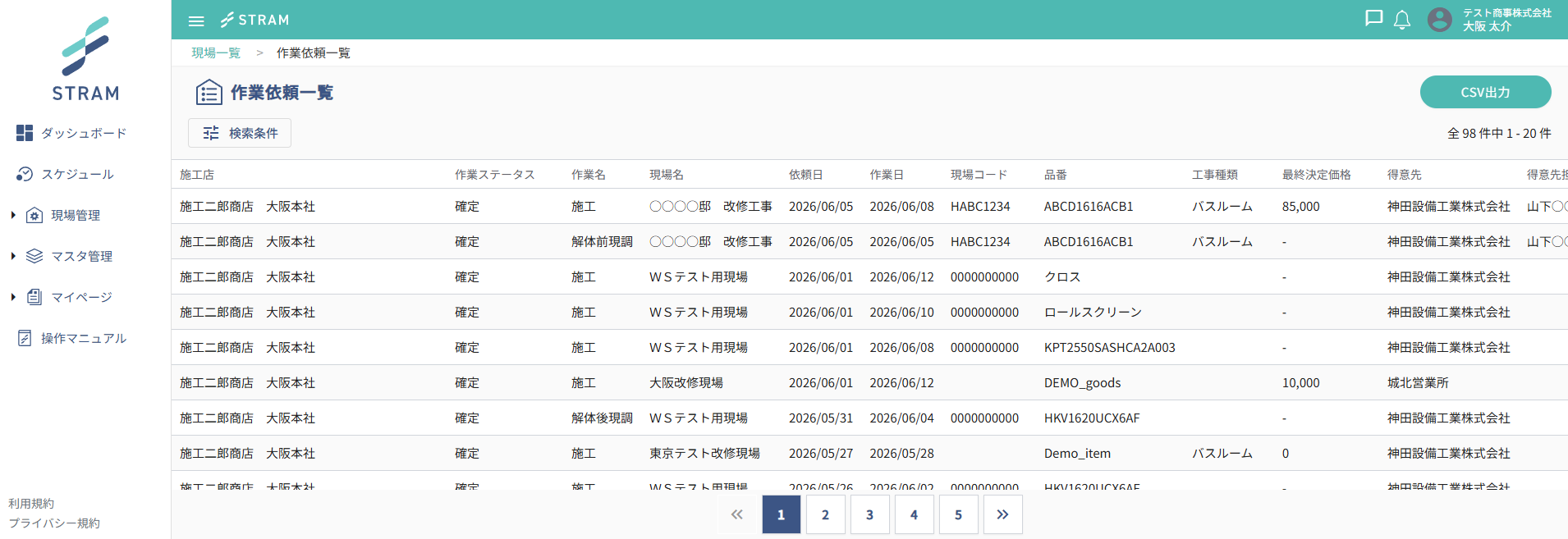Image resolution: width=1568 pixels, height=539 pixels.
Task: Click the クロス product cell
Action: (1062, 276)
